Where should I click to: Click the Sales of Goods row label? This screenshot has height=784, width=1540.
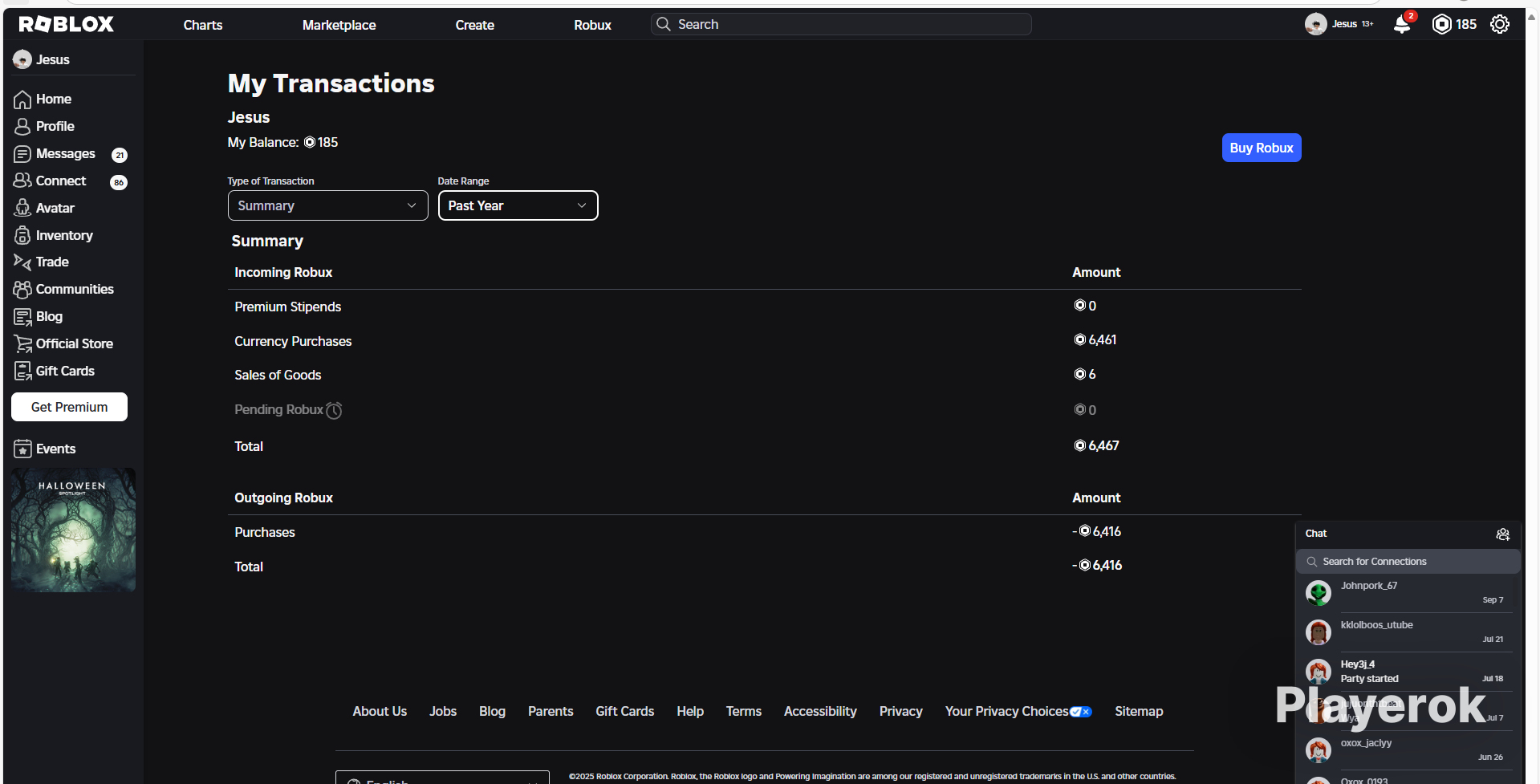(278, 375)
